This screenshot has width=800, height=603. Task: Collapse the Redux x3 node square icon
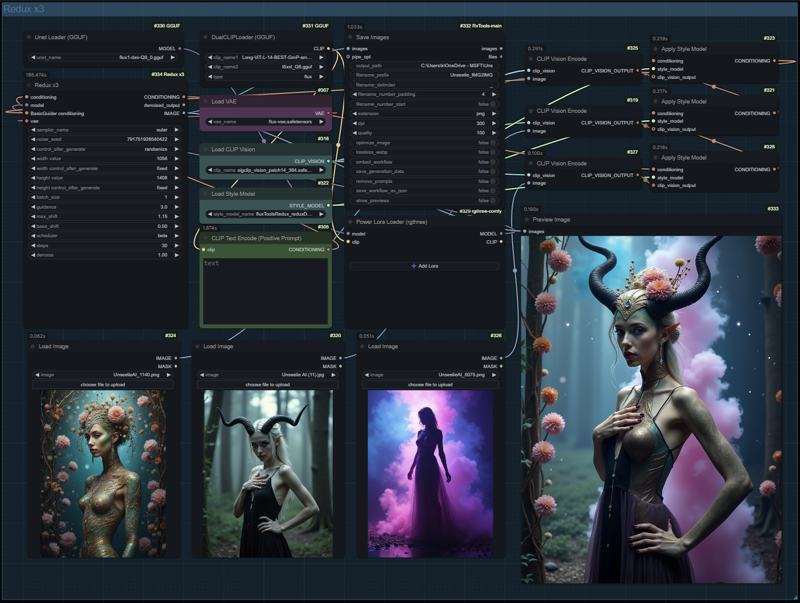pos(29,85)
